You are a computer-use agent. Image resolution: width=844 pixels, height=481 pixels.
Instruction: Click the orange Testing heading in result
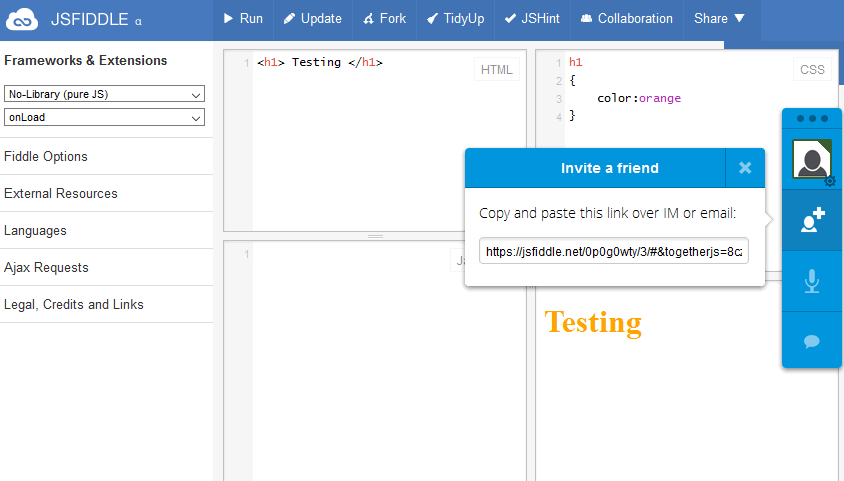tap(593, 322)
